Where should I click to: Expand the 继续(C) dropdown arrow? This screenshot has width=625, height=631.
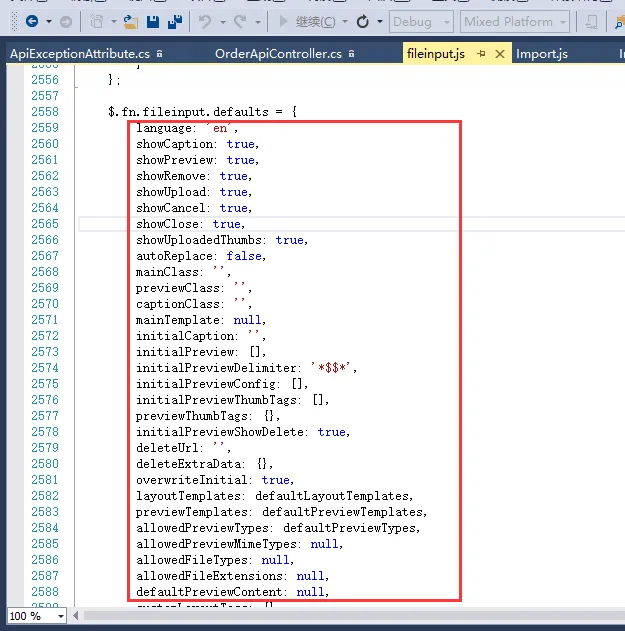344,21
